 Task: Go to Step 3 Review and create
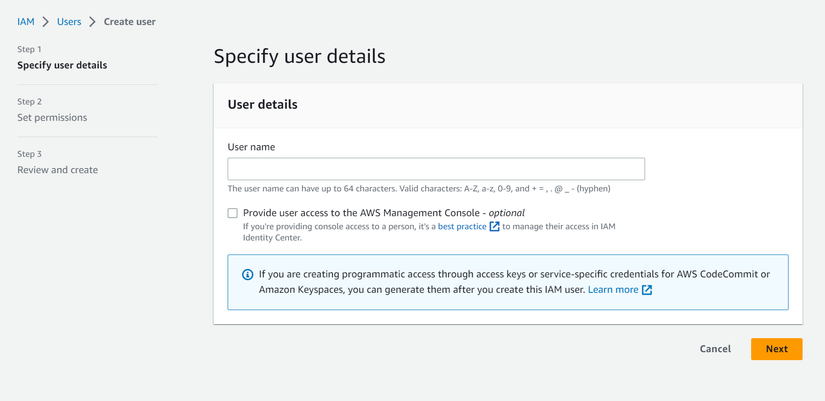(x=57, y=170)
